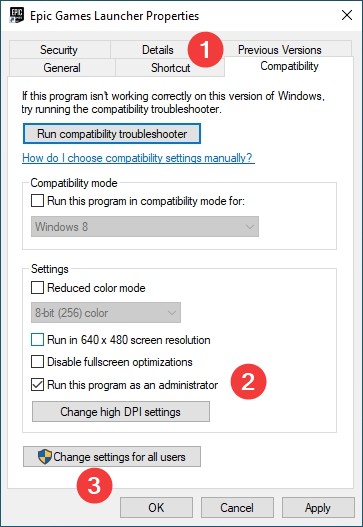The image size is (363, 527).
Task: Click the Epic Games icon in title bar
Action: 17,15
